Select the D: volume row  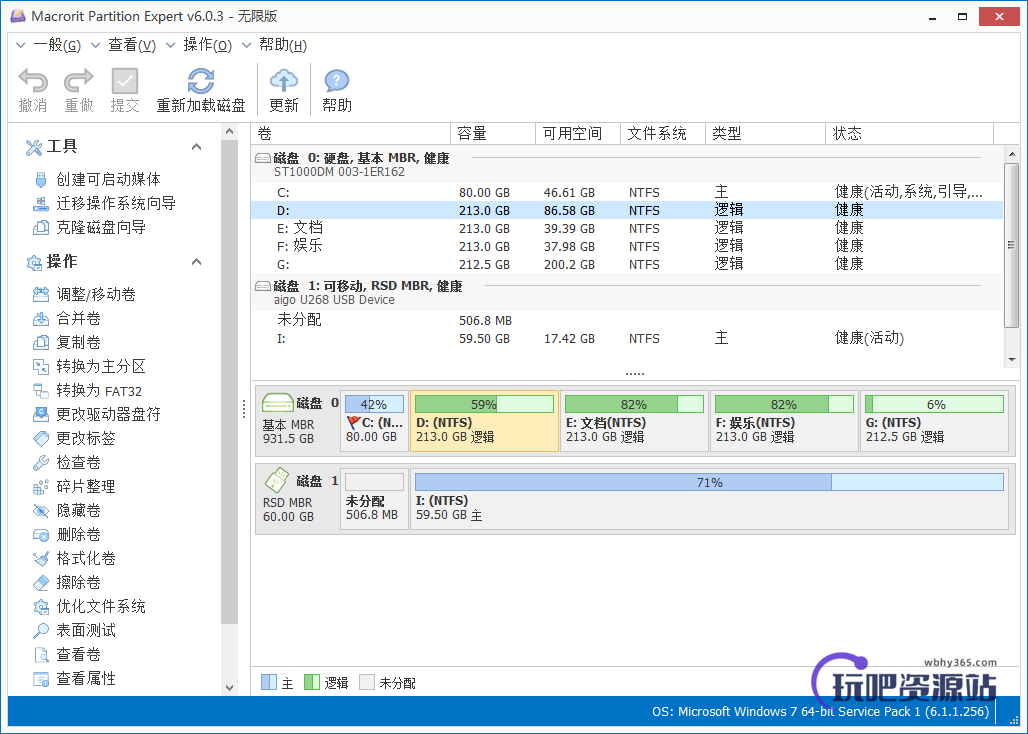[627, 210]
